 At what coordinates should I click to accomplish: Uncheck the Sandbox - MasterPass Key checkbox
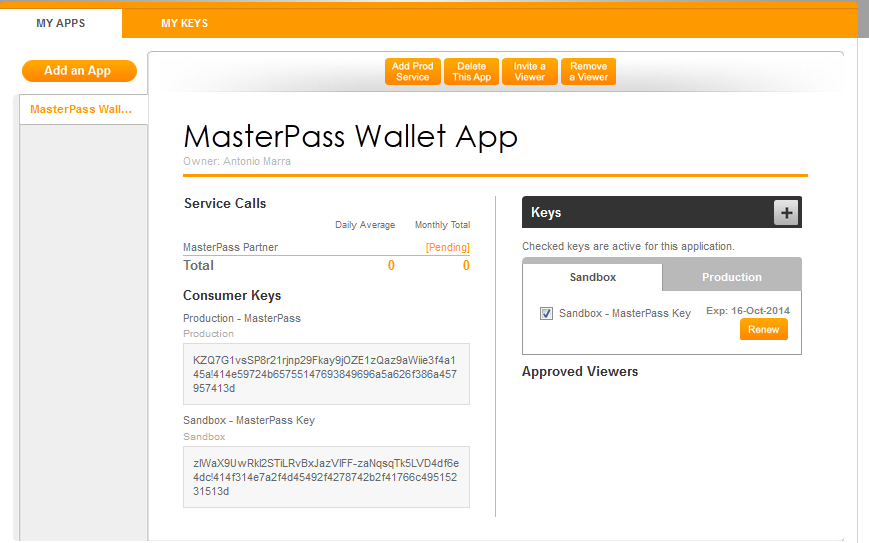click(546, 314)
